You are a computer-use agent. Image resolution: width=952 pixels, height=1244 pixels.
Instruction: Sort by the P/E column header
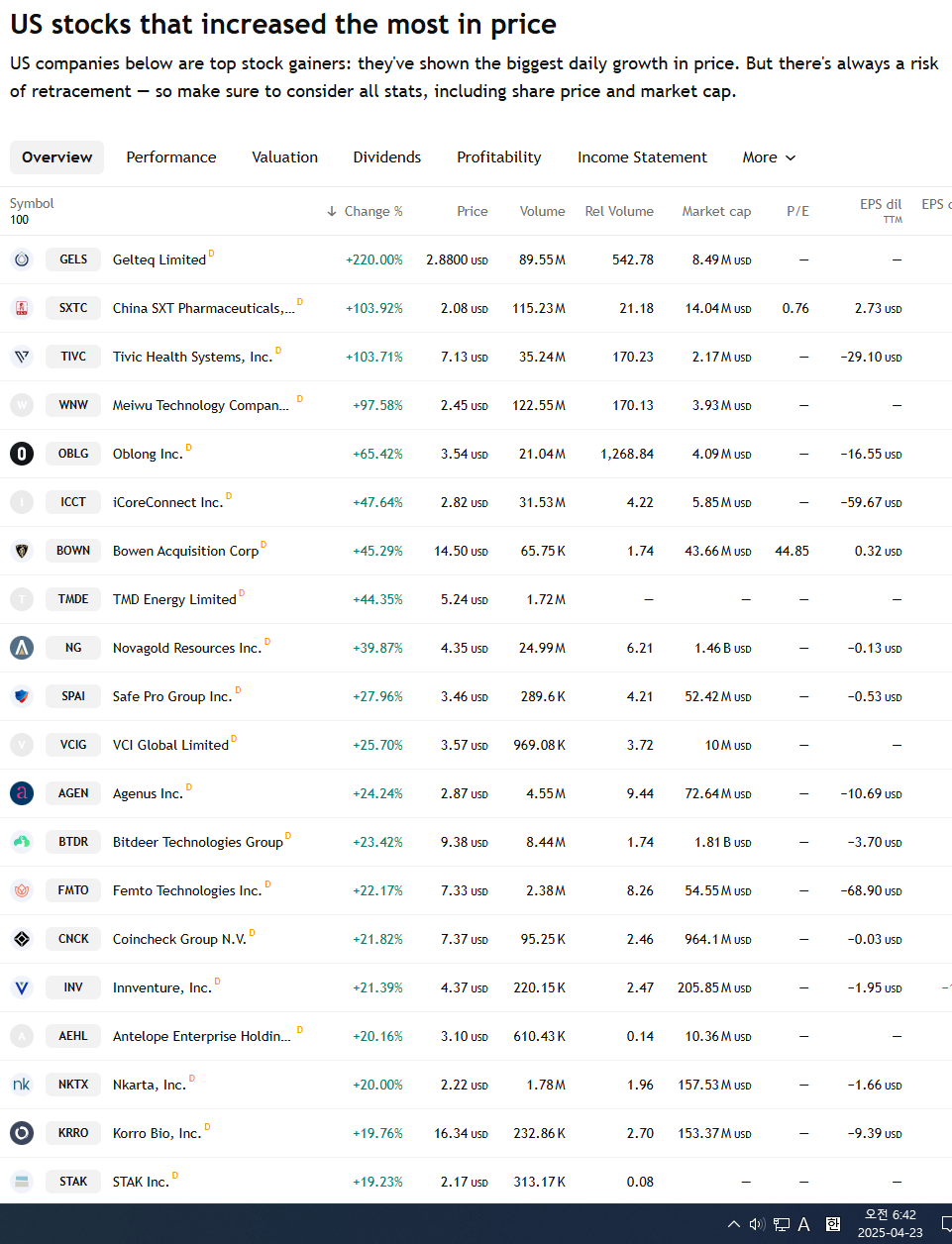[x=797, y=211]
